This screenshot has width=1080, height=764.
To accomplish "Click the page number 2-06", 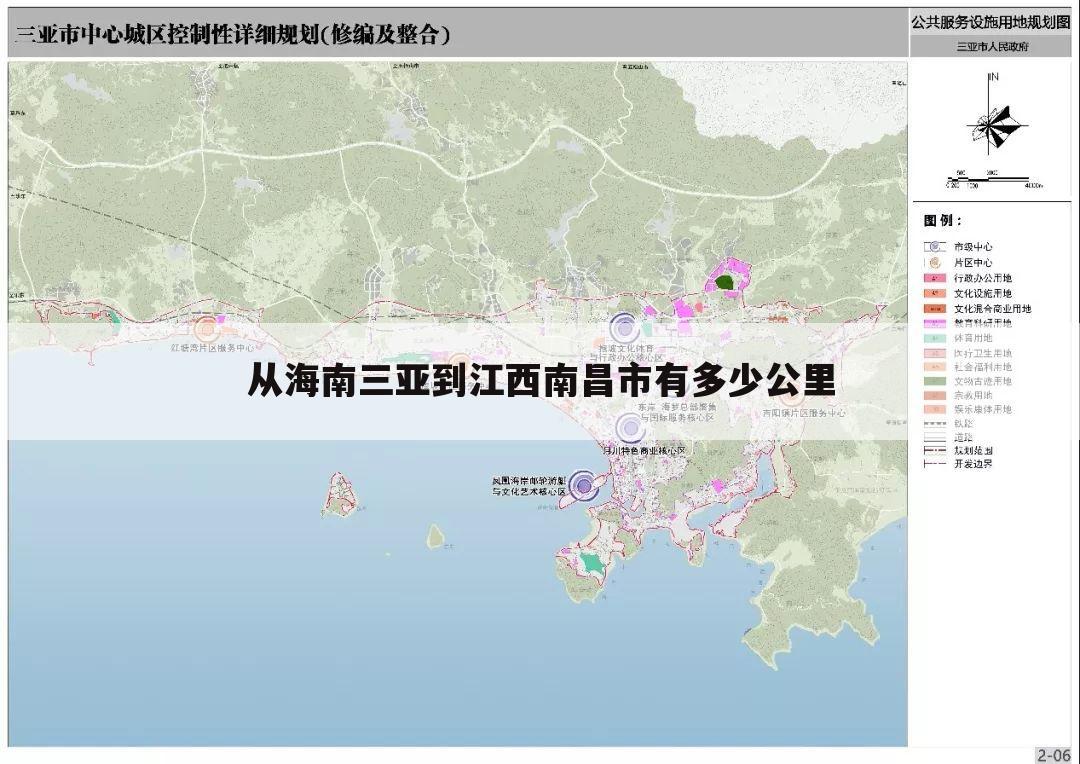I will click(1054, 754).
